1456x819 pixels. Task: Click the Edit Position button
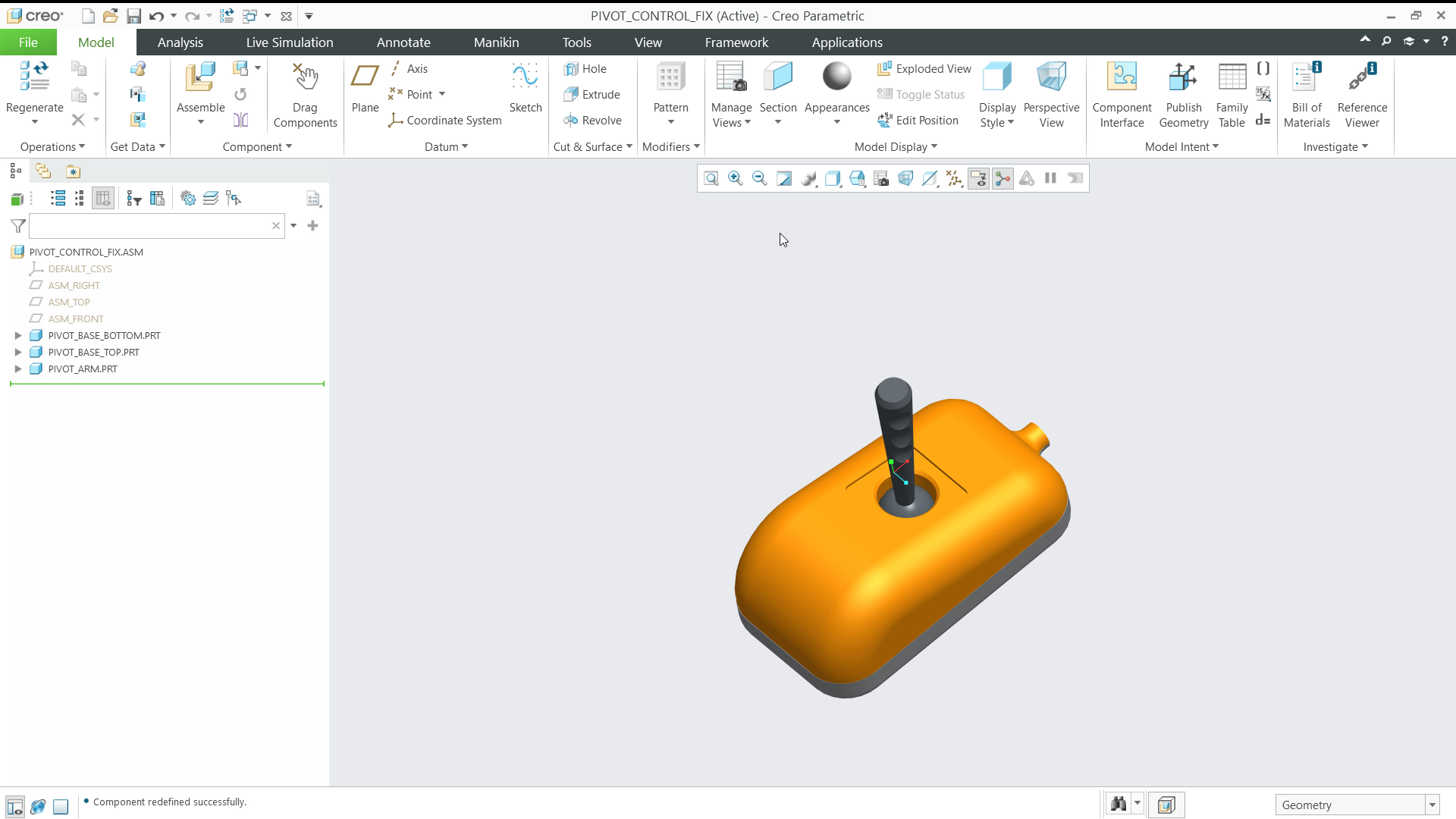[918, 120]
